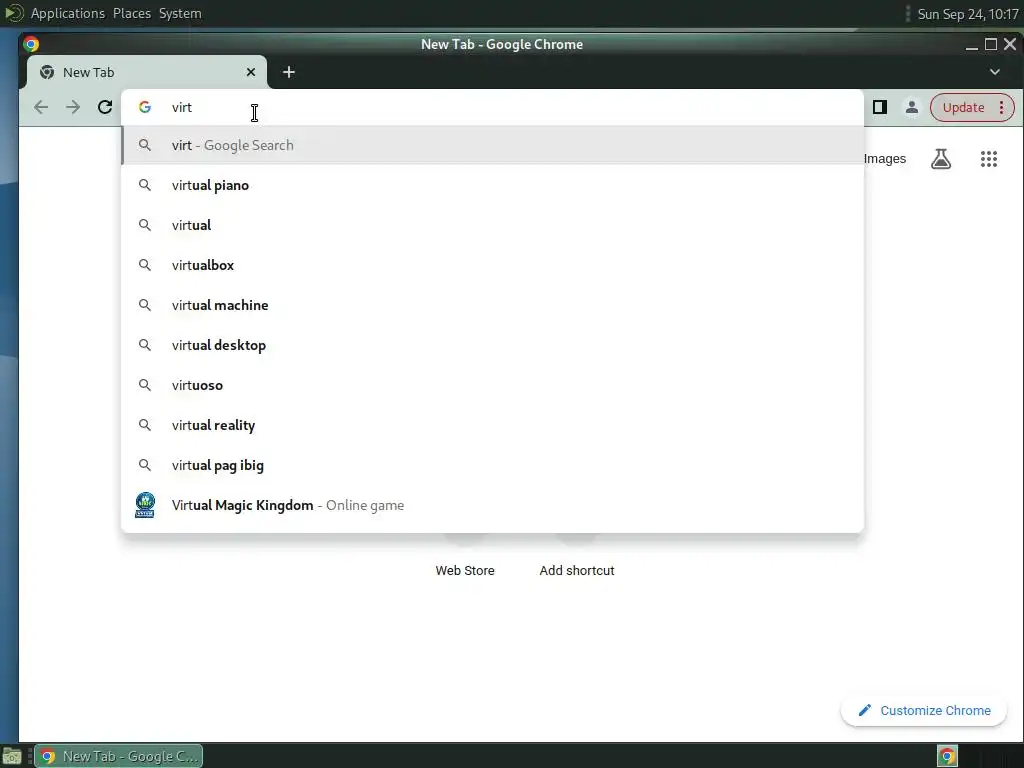The image size is (1024, 768).
Task: Click inside the address bar text 'virt'
Action: (x=182, y=107)
